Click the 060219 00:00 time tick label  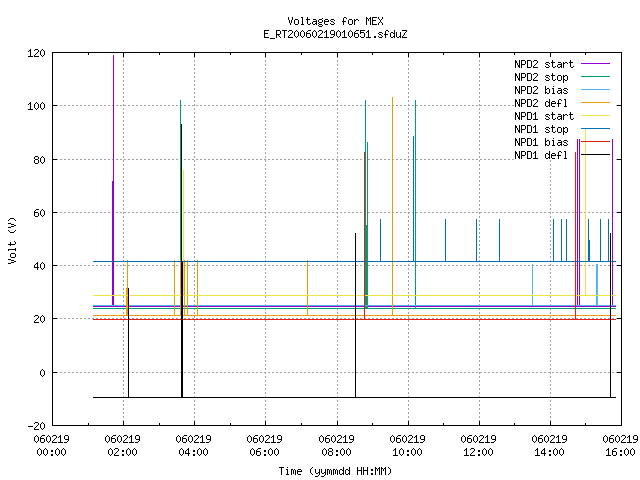[x=51, y=446]
